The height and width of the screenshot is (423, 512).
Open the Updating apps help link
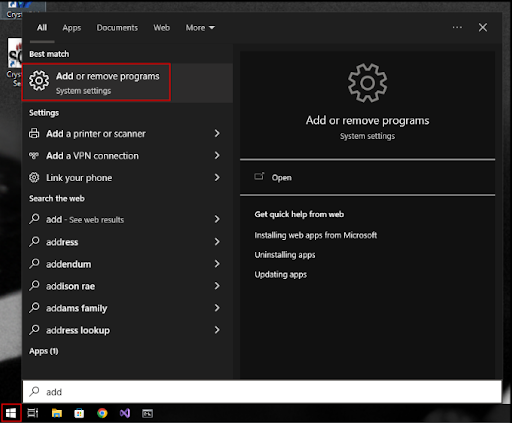click(281, 275)
